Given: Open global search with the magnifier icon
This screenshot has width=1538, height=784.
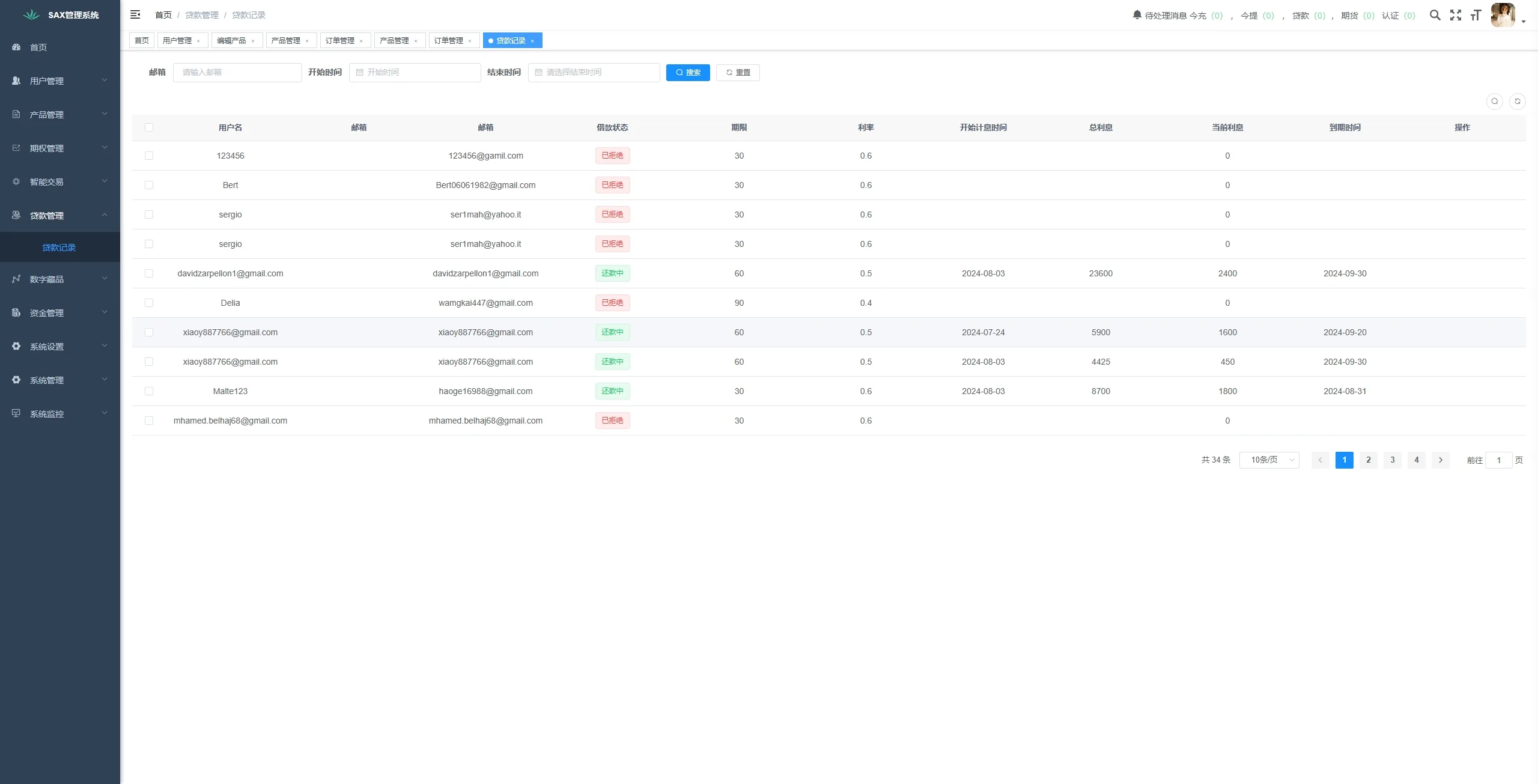Looking at the screenshot, I should coord(1435,15).
